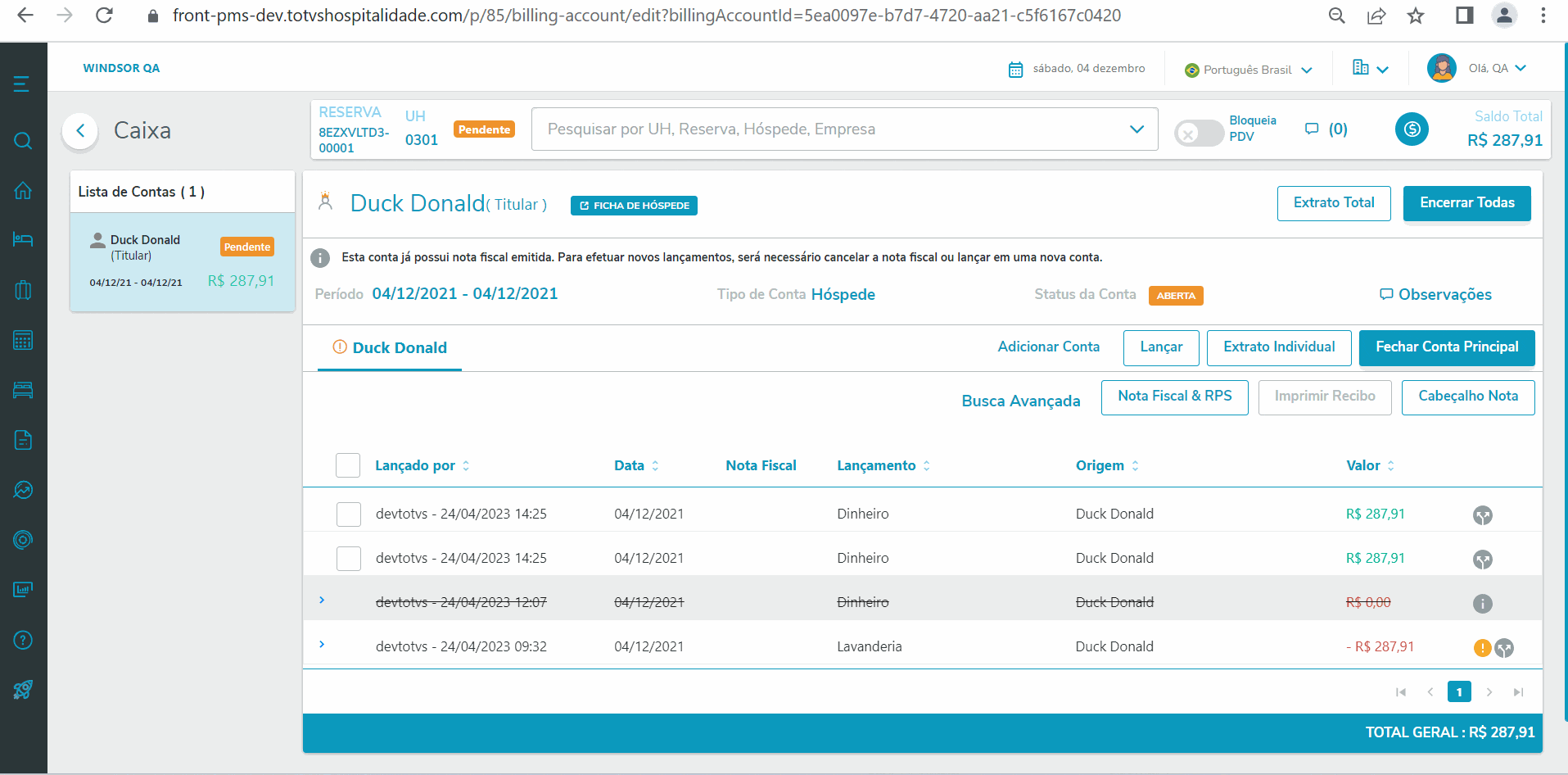Open the luggage sidebar icon

click(x=23, y=290)
